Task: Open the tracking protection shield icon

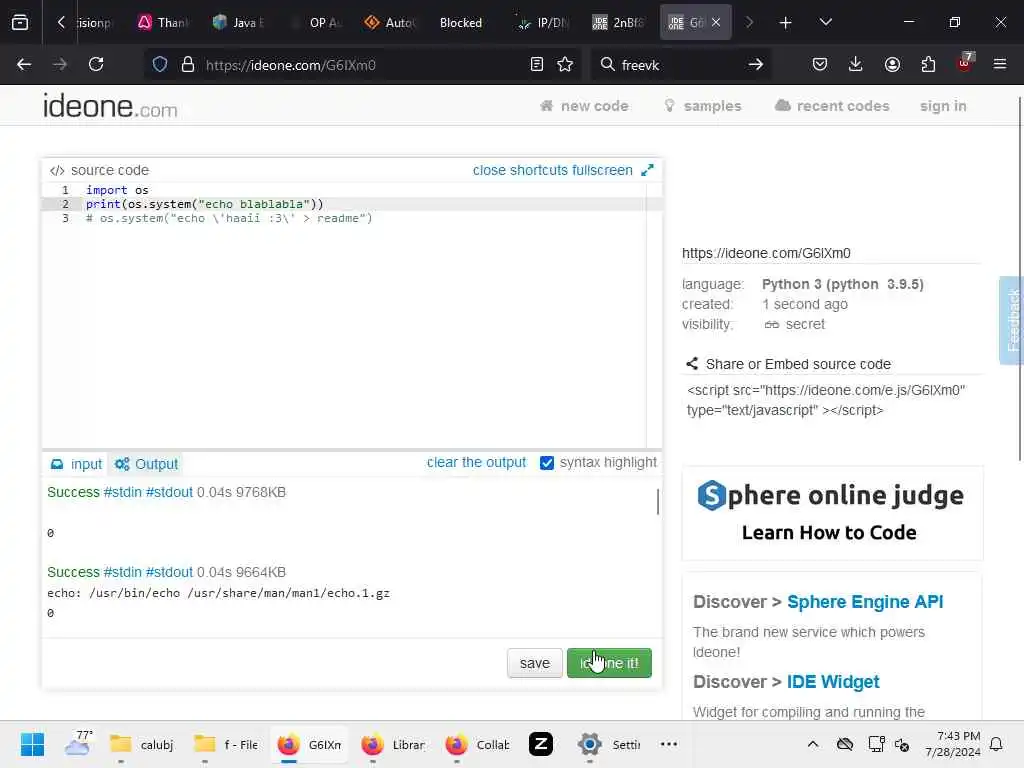Action: 160,65
